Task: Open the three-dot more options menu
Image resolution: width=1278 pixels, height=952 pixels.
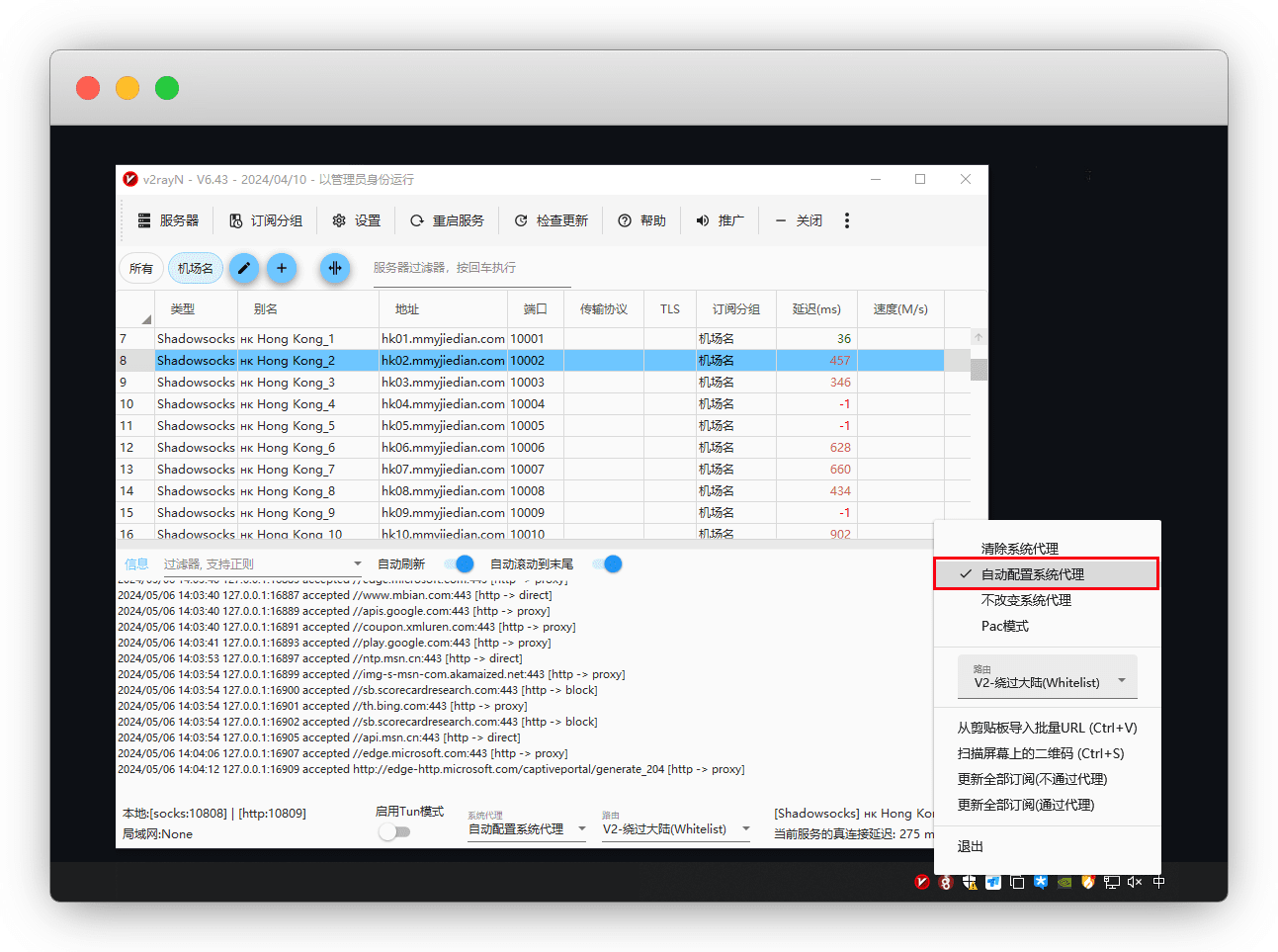Action: click(847, 220)
